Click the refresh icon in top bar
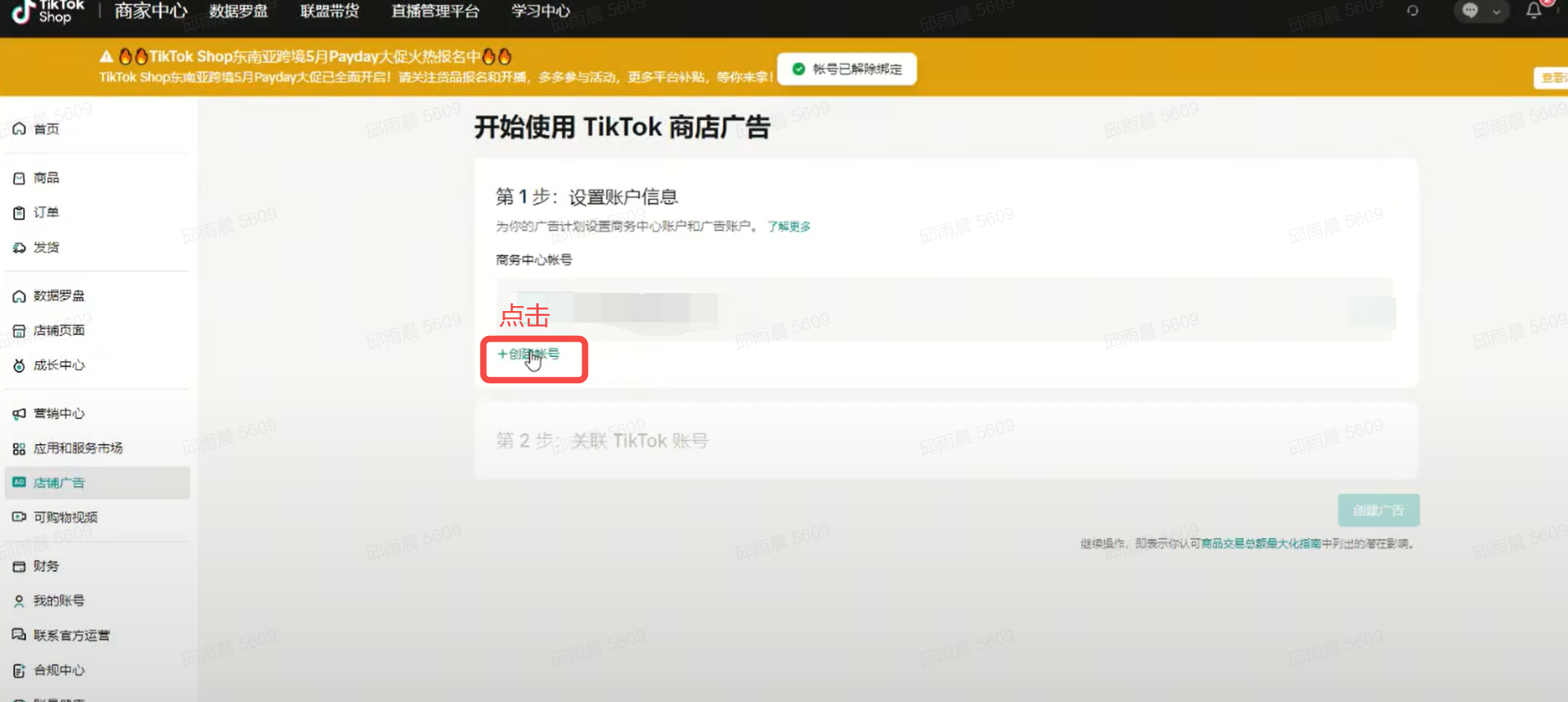This screenshot has height=702, width=1568. click(1413, 11)
